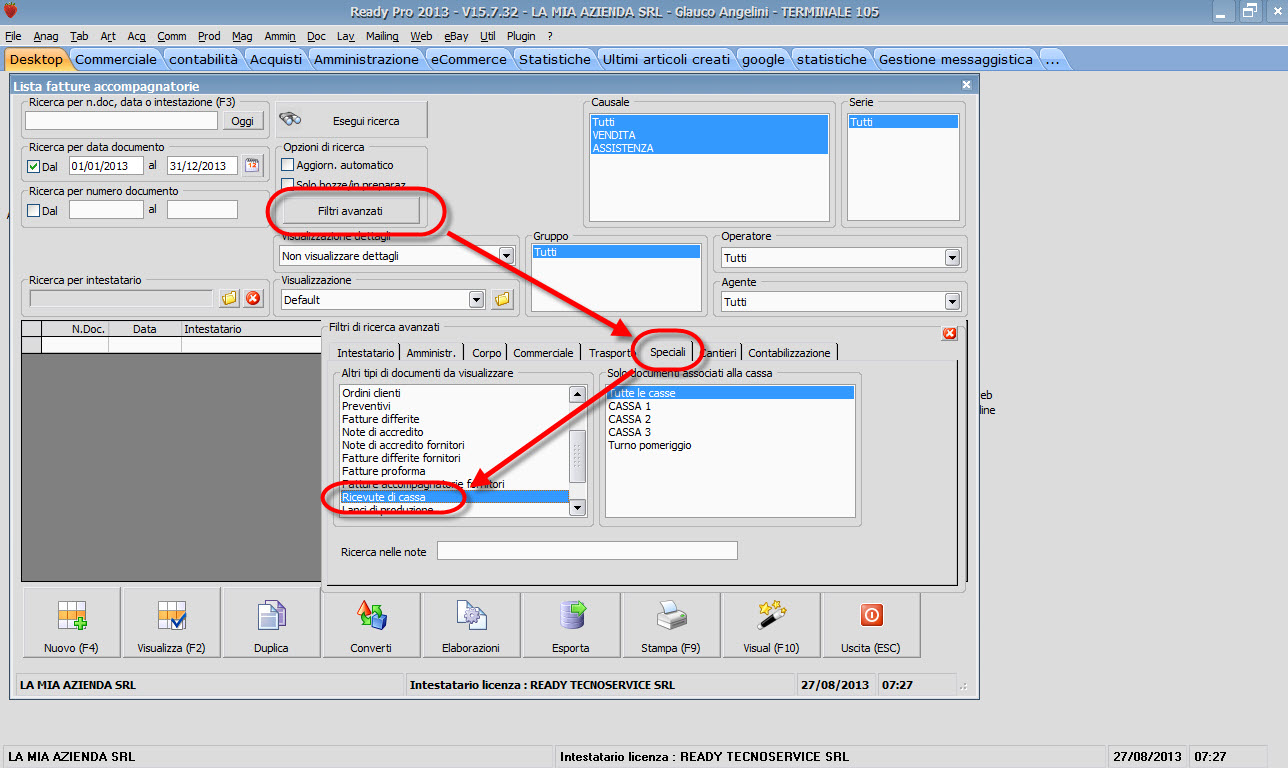This screenshot has width=1288, height=768.
Task: Run search with binoculars Esegui ricerca
Action: pos(351,120)
